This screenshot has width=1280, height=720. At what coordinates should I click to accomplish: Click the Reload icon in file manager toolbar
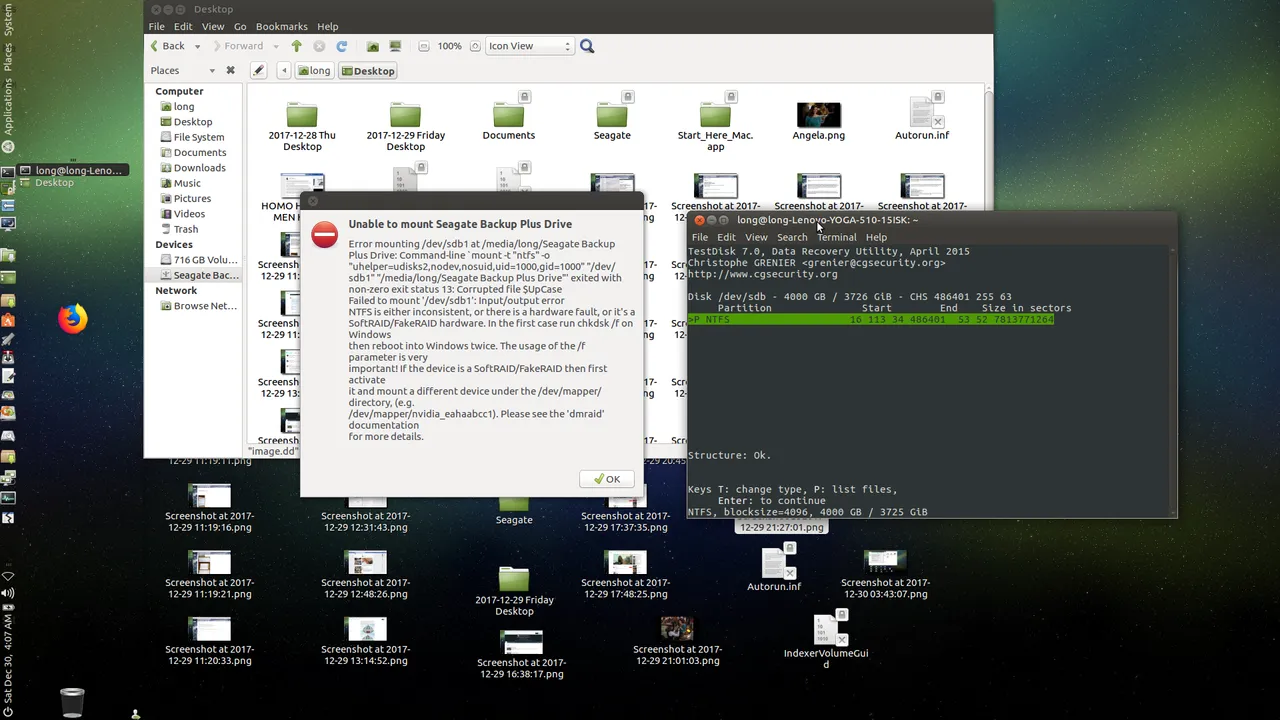click(x=342, y=46)
